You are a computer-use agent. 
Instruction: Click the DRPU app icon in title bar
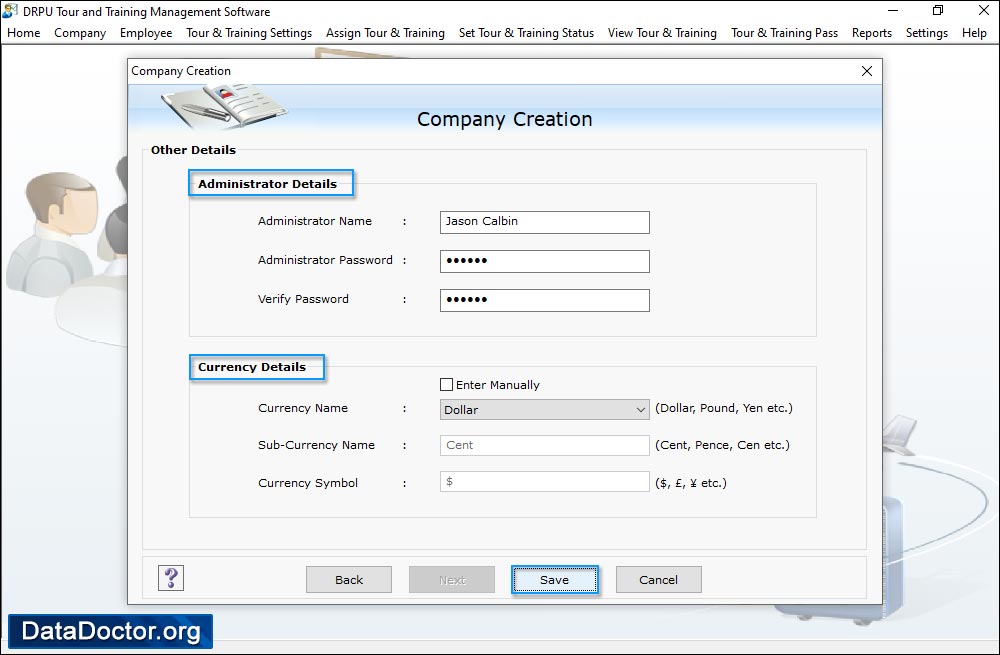pos(10,11)
